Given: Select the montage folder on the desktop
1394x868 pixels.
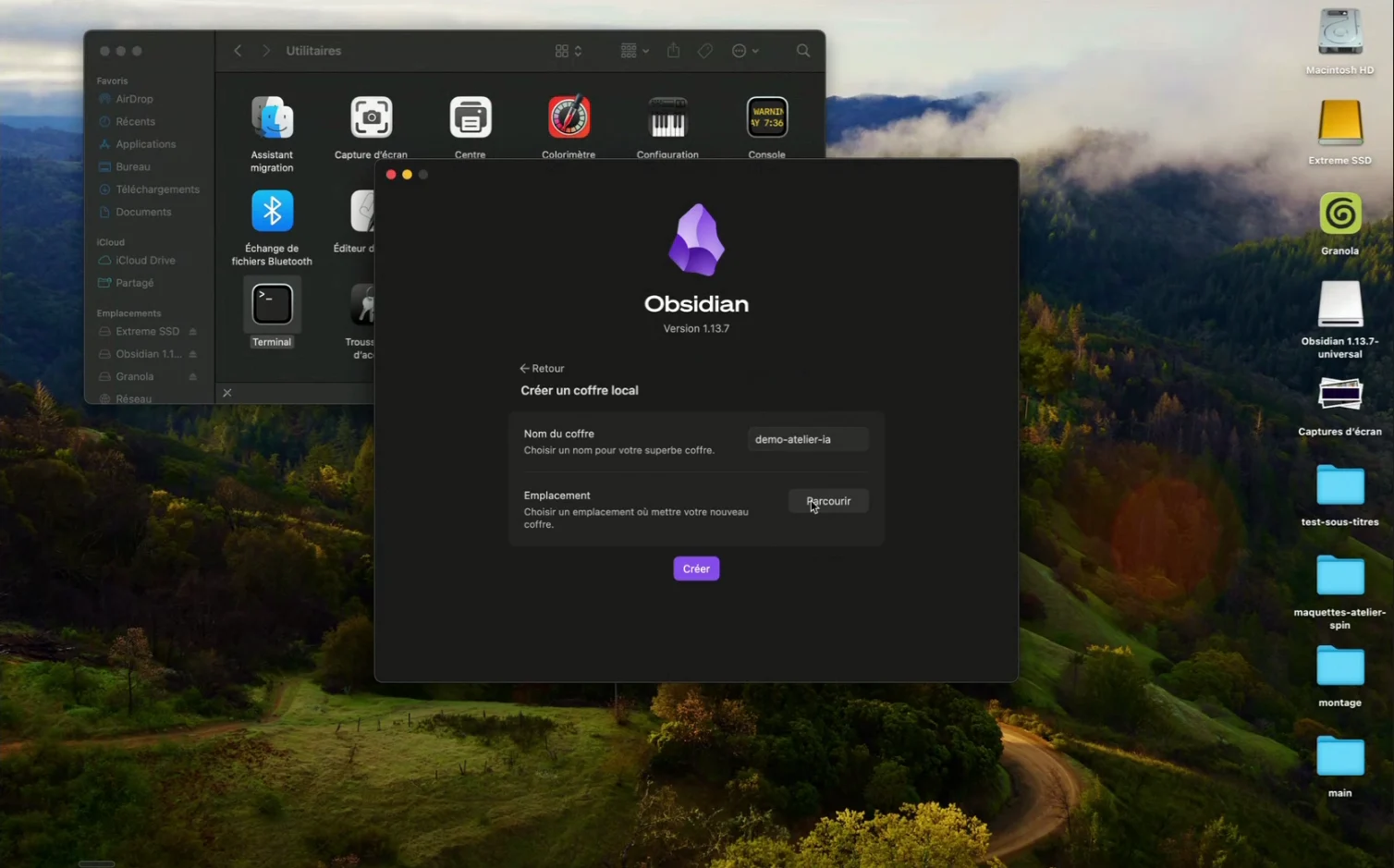Looking at the screenshot, I should pos(1339,666).
